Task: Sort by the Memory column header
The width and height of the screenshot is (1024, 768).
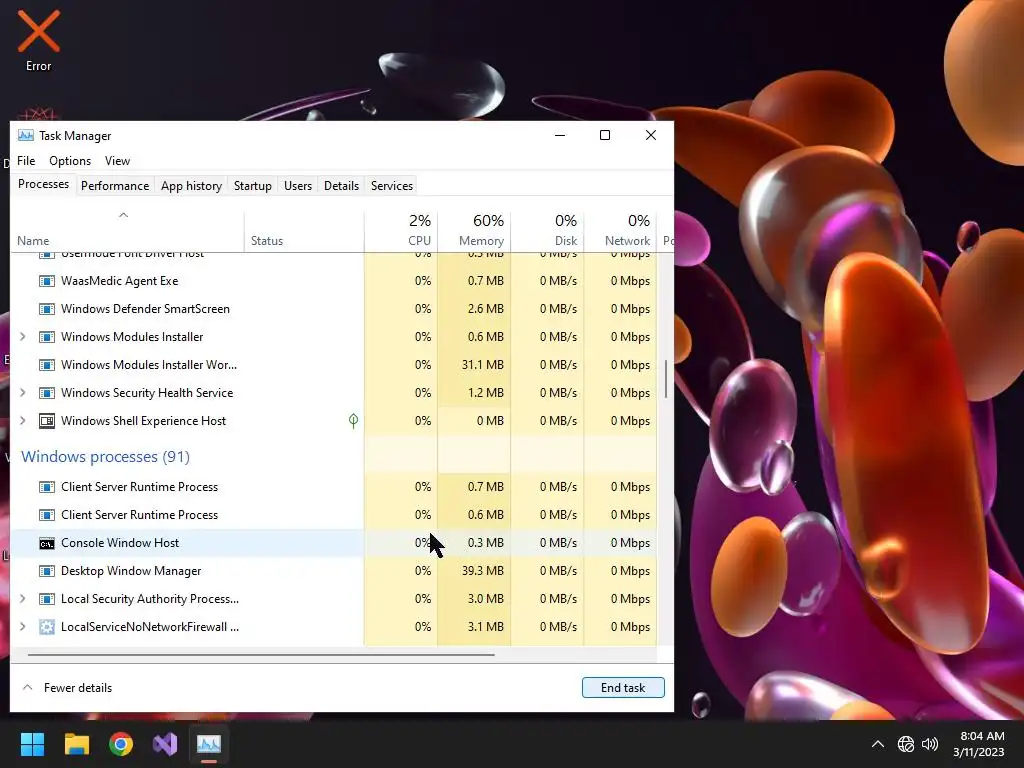Action: click(x=474, y=231)
